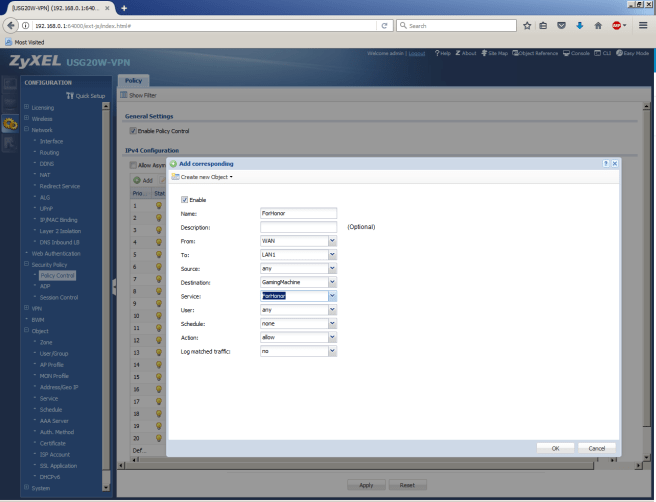Open the Action dropdown

pyautogui.click(x=332, y=338)
